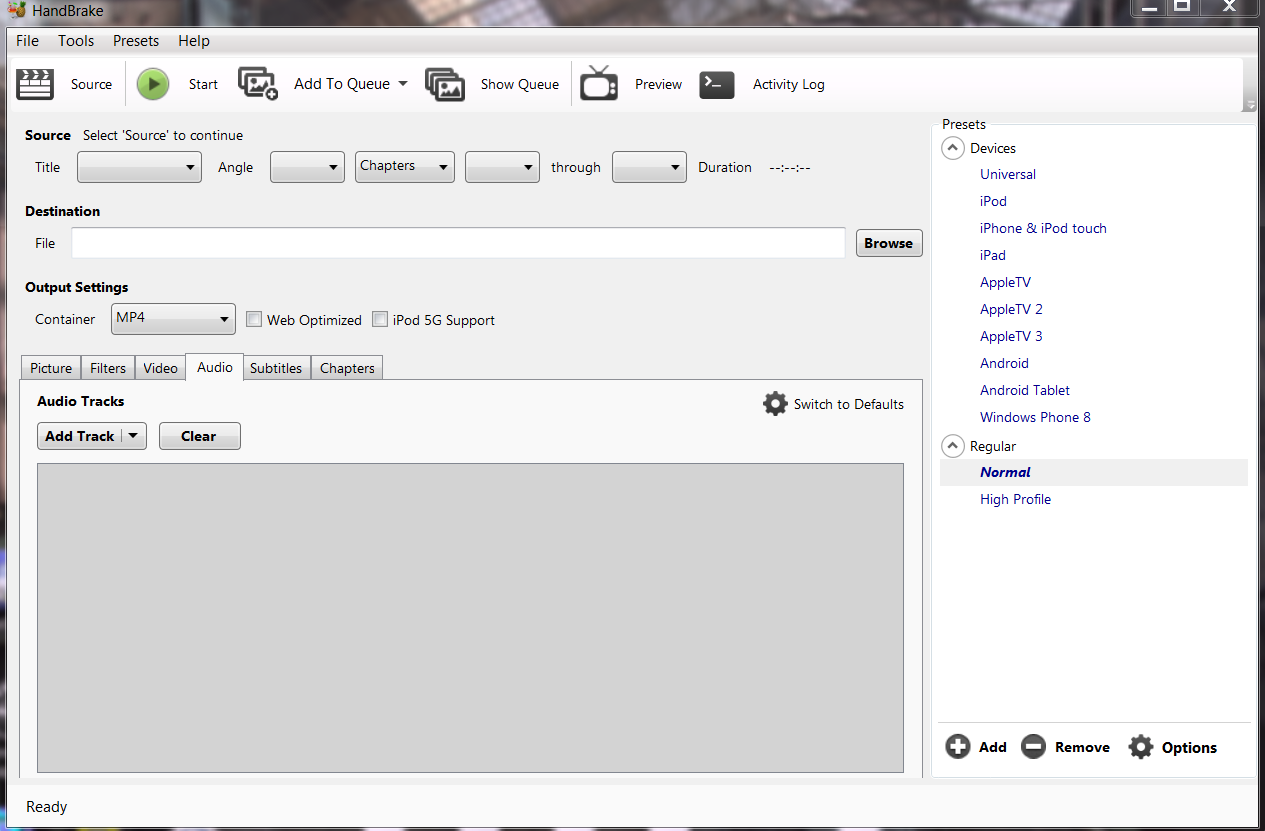The width and height of the screenshot is (1265, 831).
Task: Select the High Profile preset
Action: 1015,499
